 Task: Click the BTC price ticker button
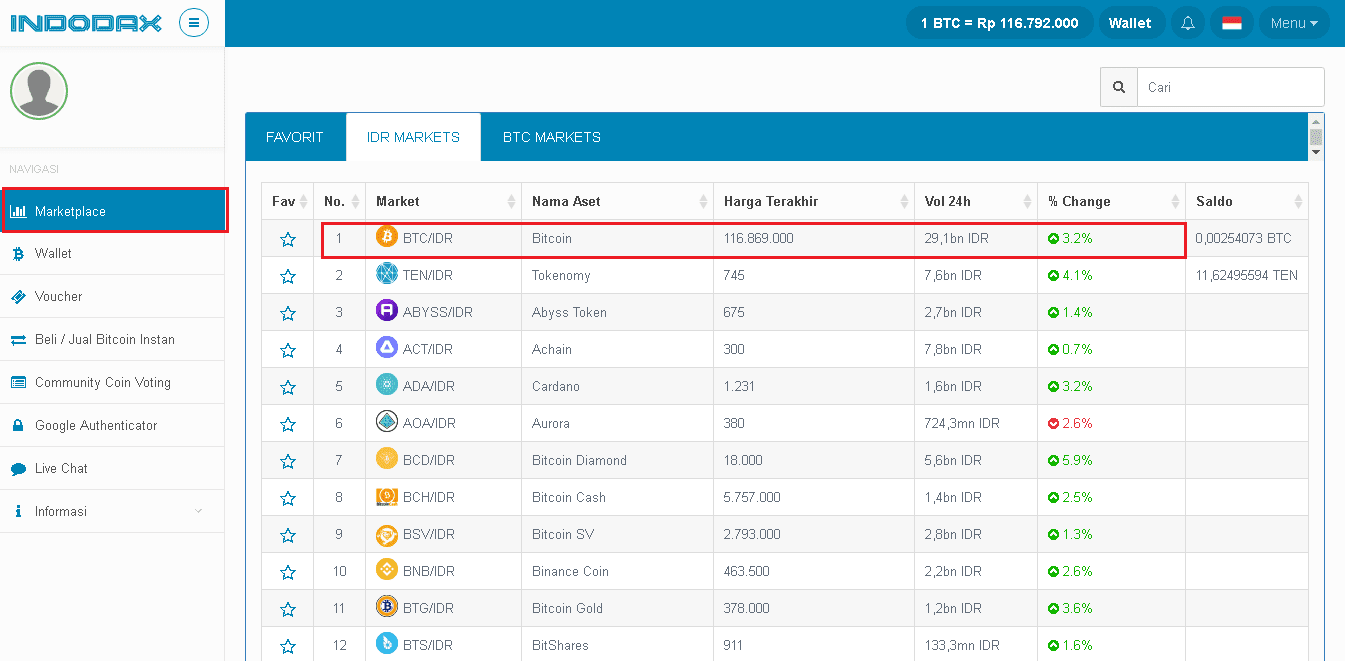(1000, 23)
